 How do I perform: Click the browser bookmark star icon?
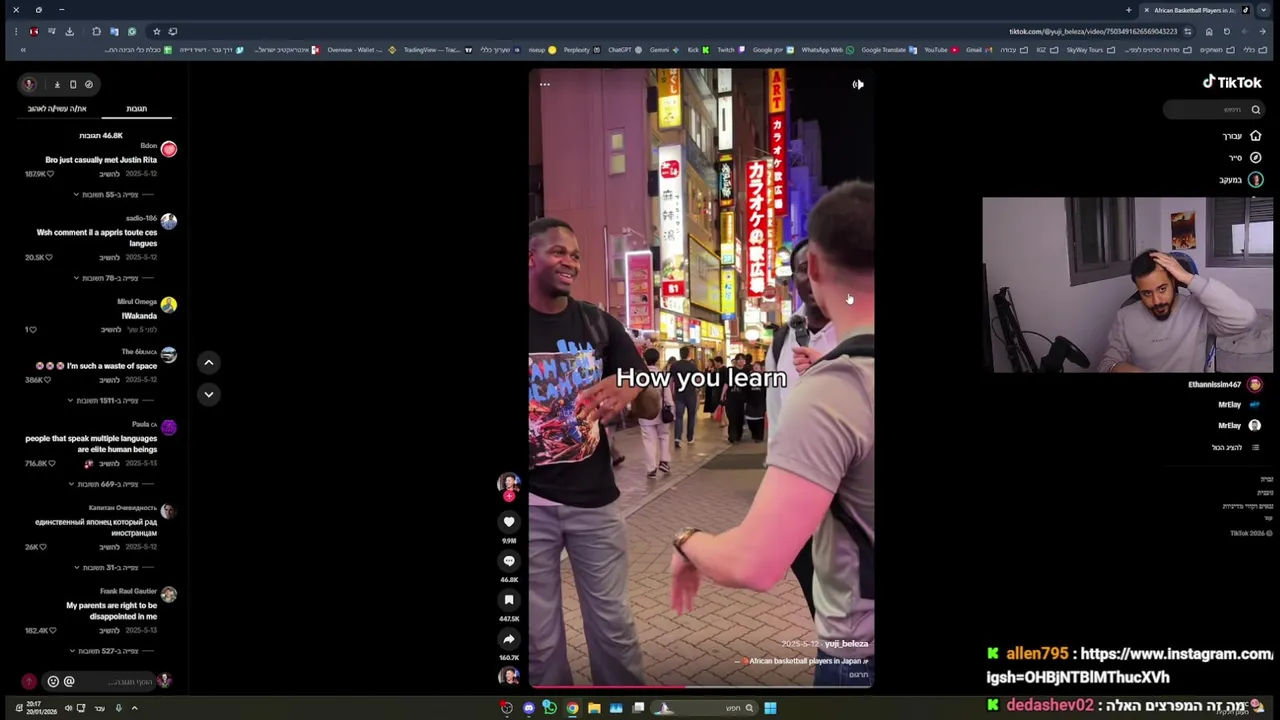(156, 32)
